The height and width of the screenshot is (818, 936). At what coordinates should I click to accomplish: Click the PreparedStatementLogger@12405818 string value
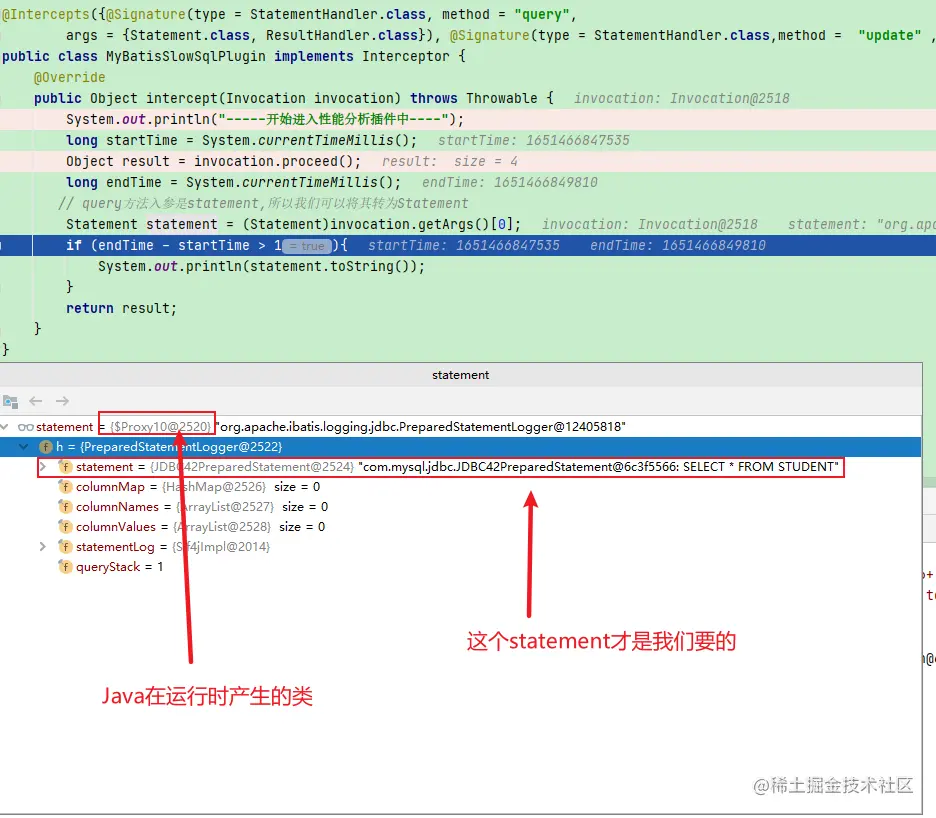click(x=421, y=427)
